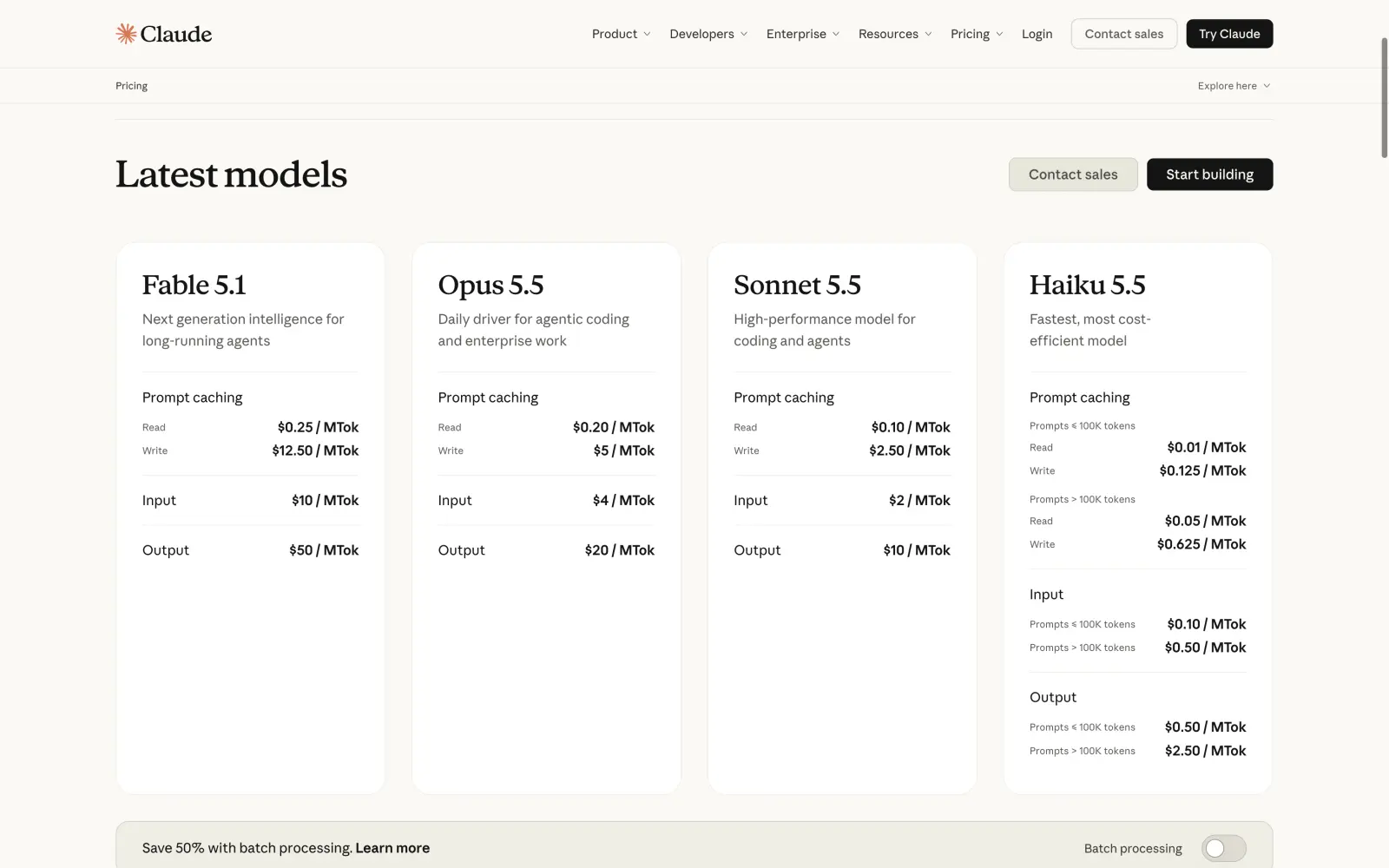Screen dimensions: 1389x868
Task: Click Haiku cache write $0.625 / MTok
Action: 1201,544
